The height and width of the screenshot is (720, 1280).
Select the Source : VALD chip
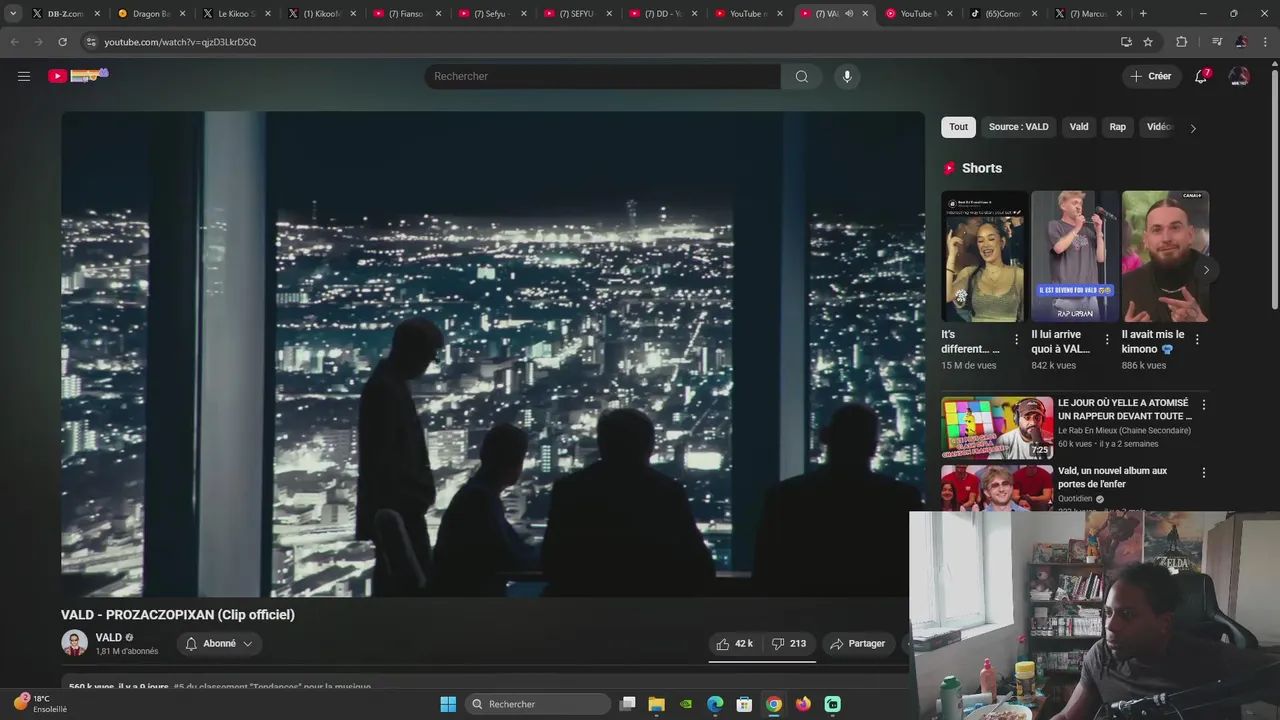tap(1019, 127)
